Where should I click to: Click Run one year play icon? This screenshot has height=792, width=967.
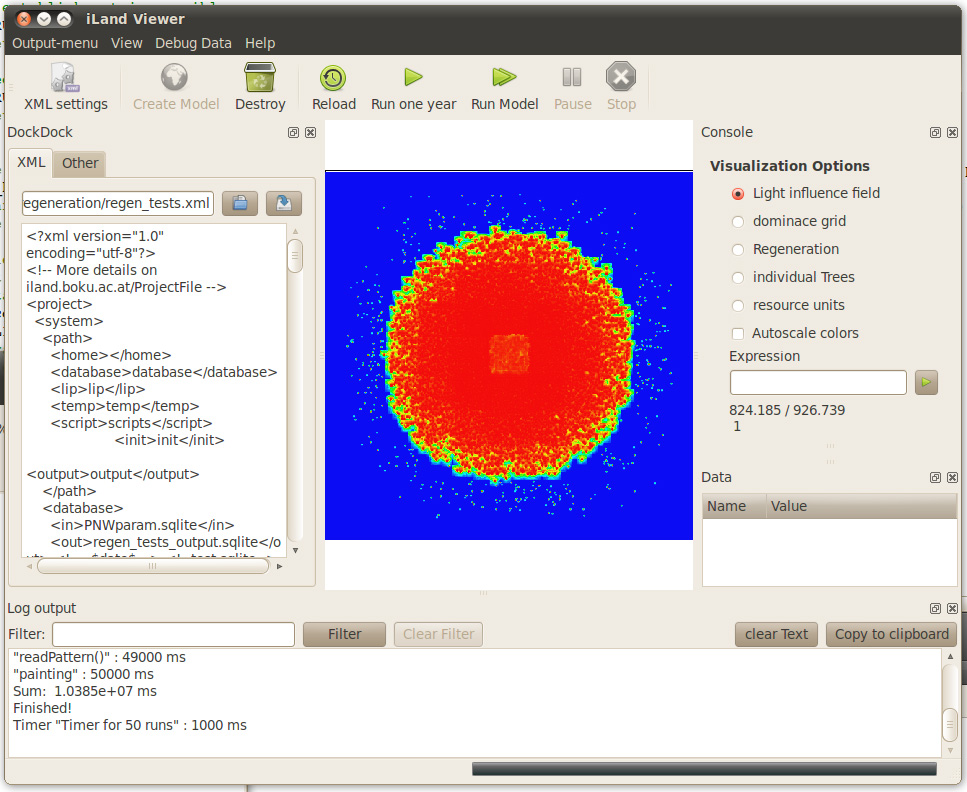pos(413,77)
